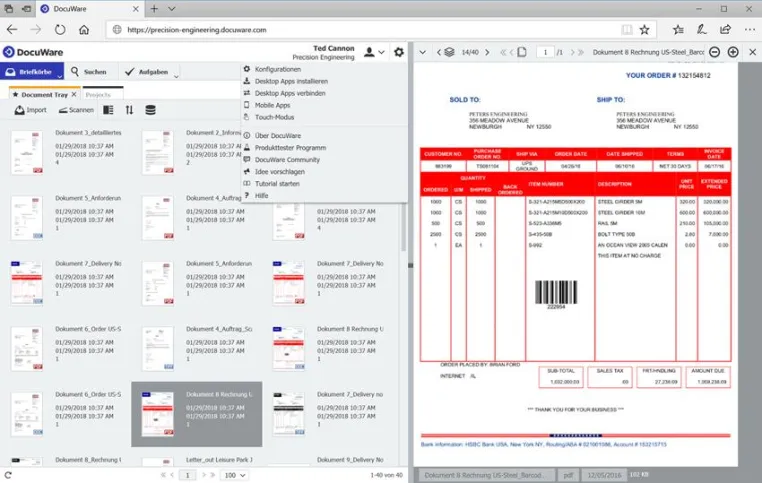Switch the tray list view layout icon
Viewport: 762px width, 483px height.
coord(108,110)
